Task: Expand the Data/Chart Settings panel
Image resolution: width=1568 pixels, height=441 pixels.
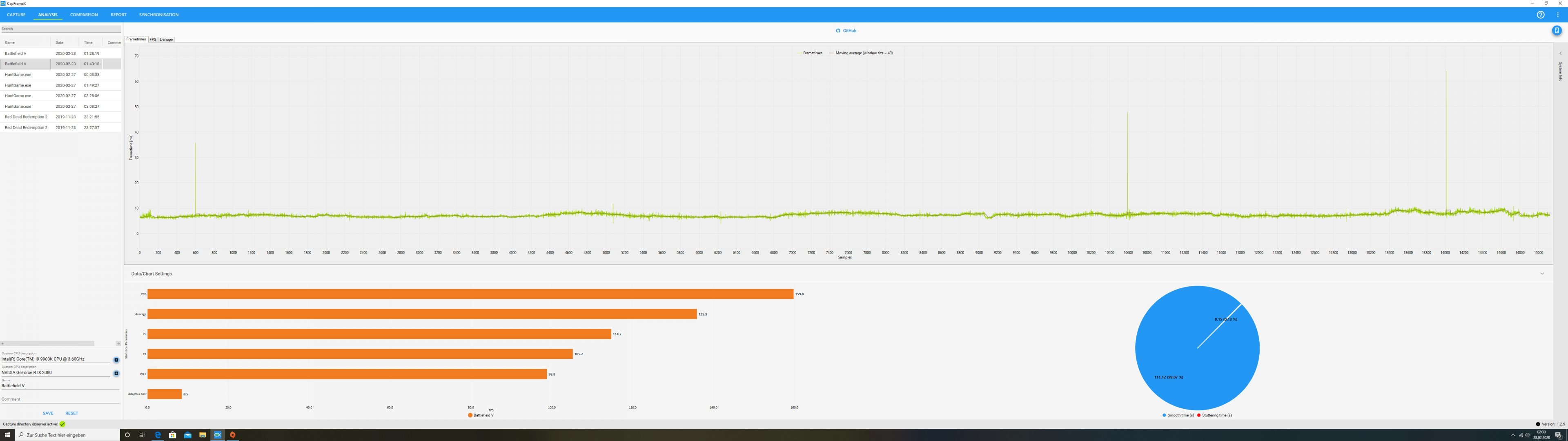Action: point(1542,274)
